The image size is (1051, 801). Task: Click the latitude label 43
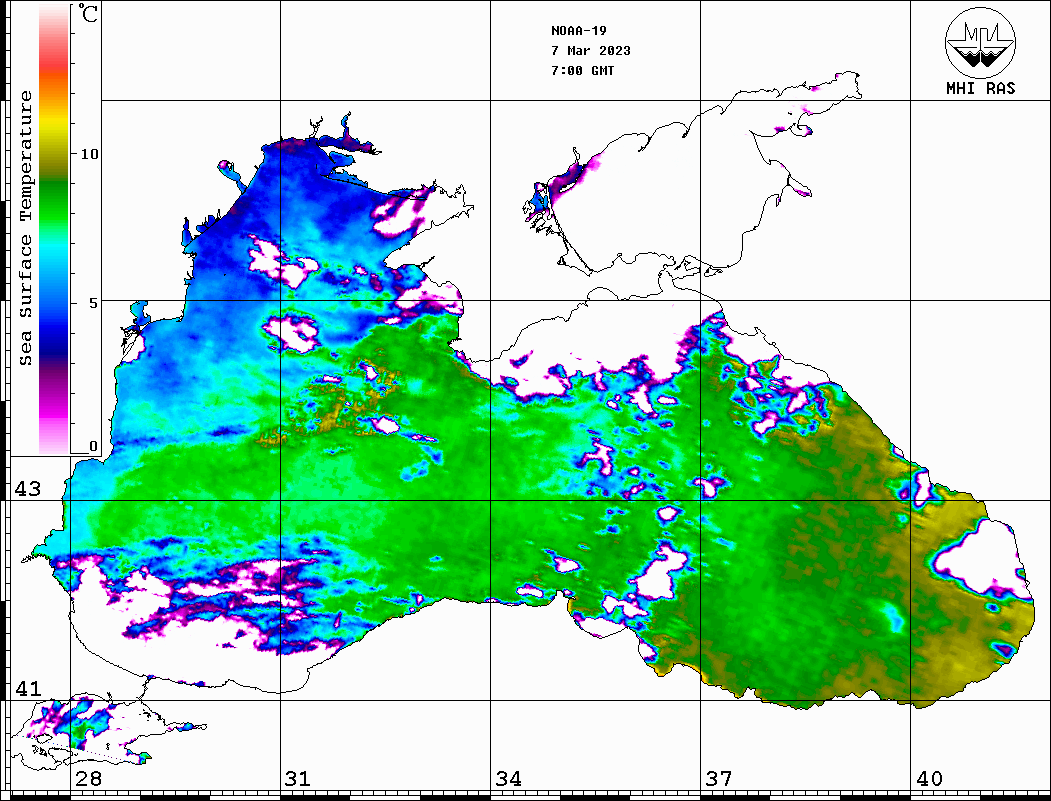click(27, 489)
